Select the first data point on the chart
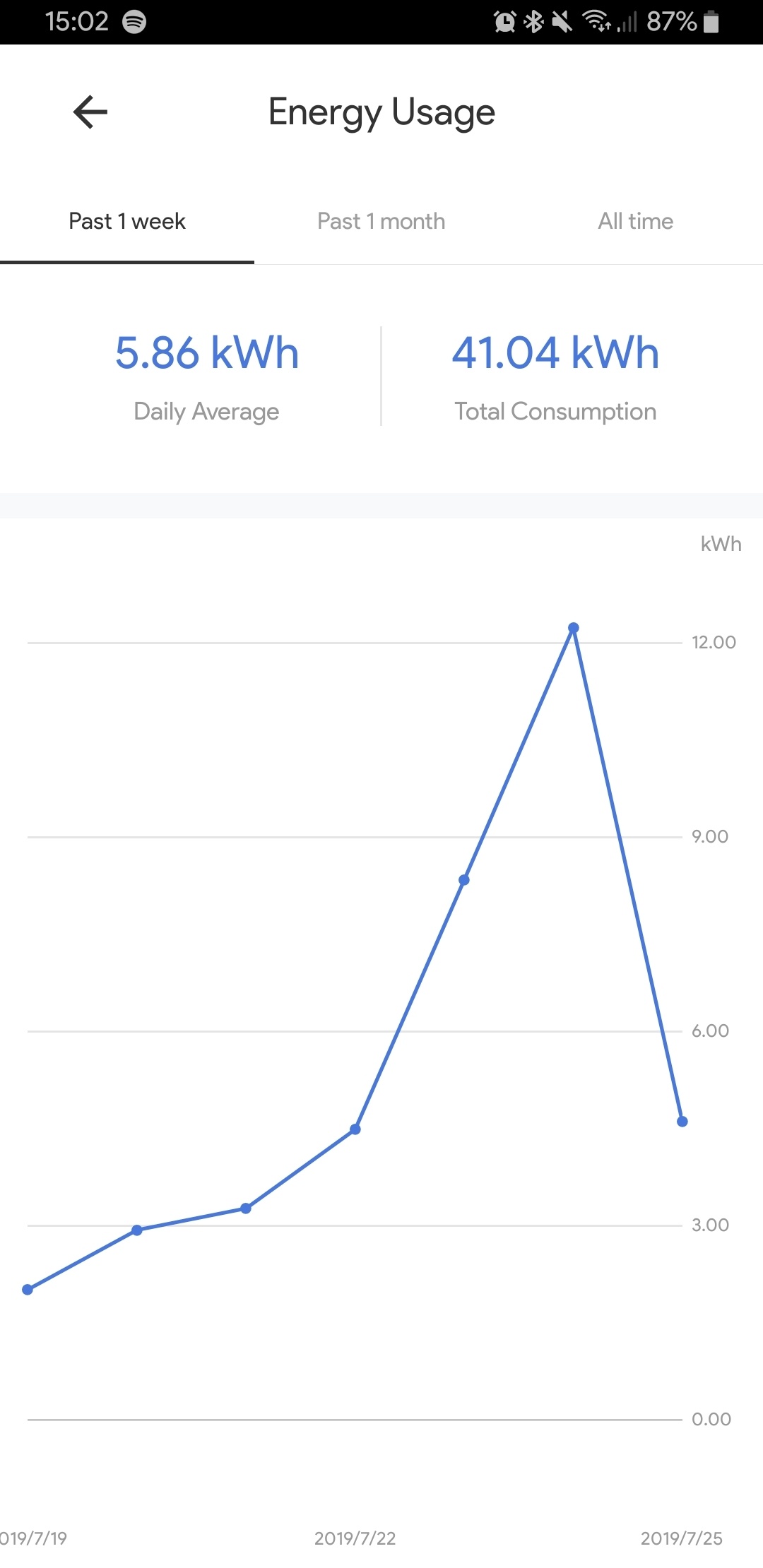The width and height of the screenshot is (763, 1568). pos(28,1290)
